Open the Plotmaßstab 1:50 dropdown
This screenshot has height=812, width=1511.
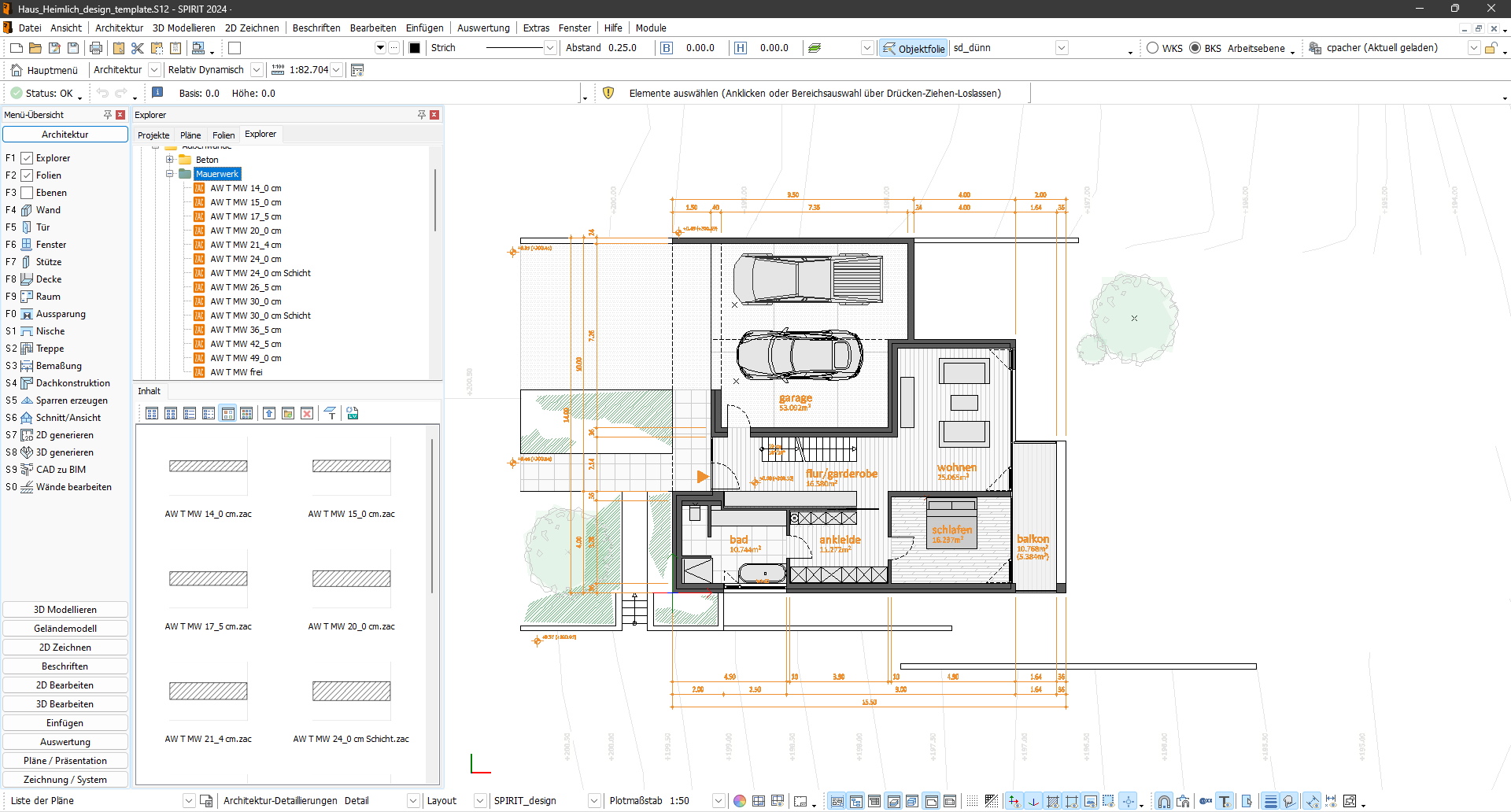tap(718, 801)
